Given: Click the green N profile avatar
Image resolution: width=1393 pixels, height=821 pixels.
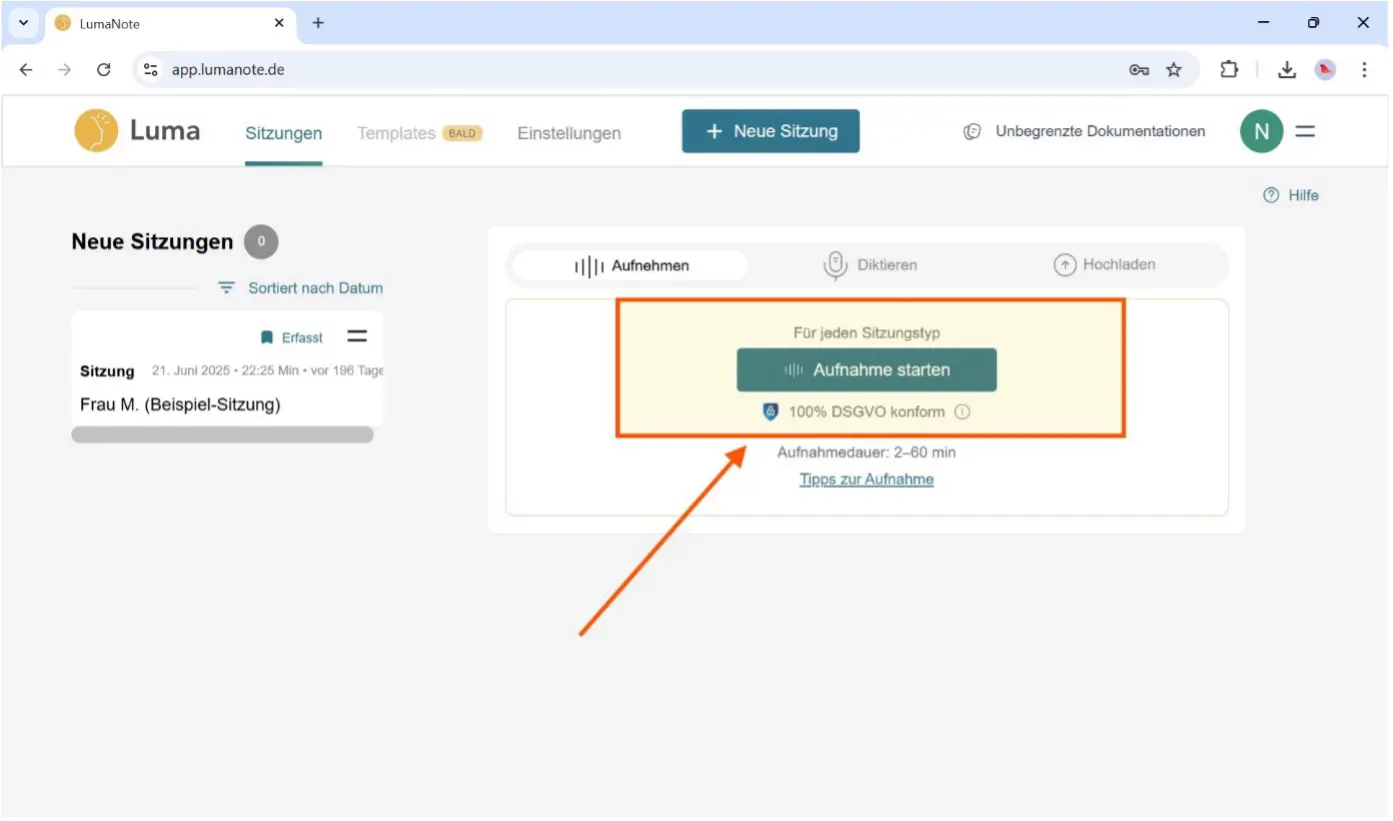Looking at the screenshot, I should click(1261, 132).
